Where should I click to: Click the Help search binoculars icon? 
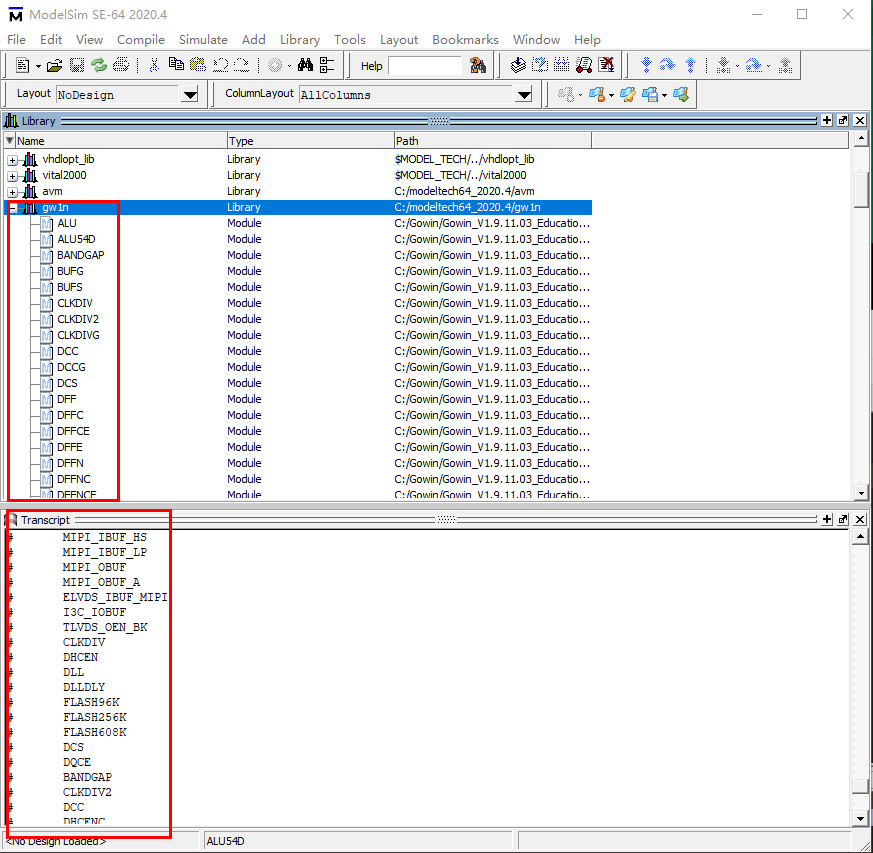pos(478,66)
